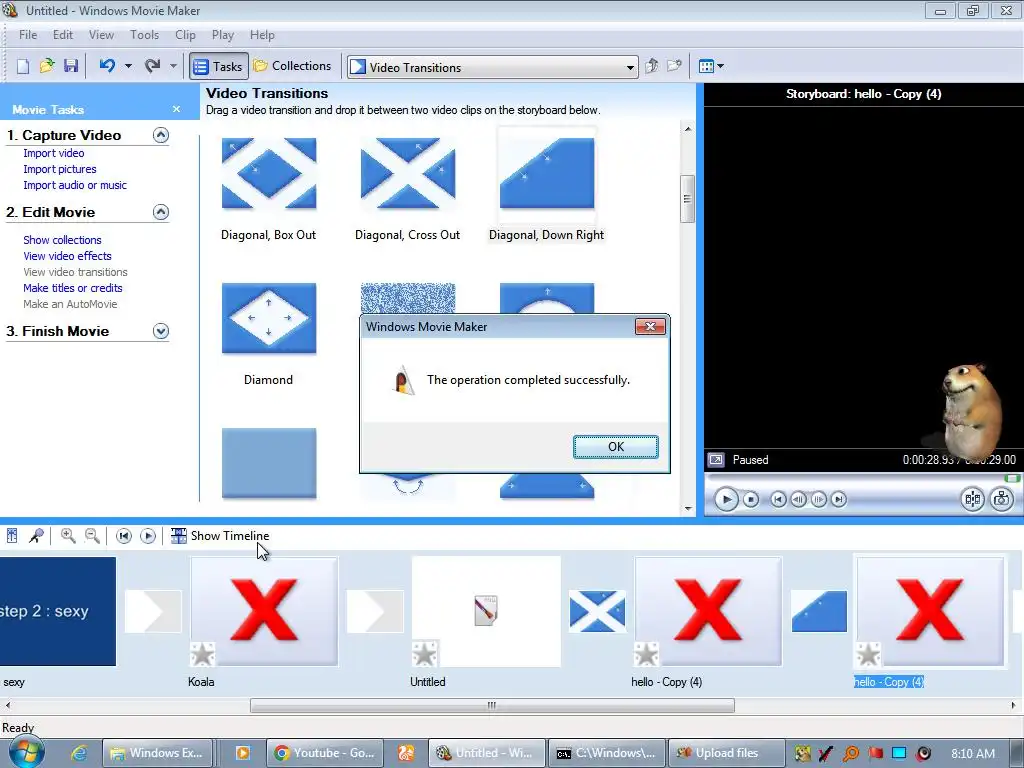The image size is (1024, 768).
Task: Click the New Project icon in the toolbar
Action: point(23,66)
